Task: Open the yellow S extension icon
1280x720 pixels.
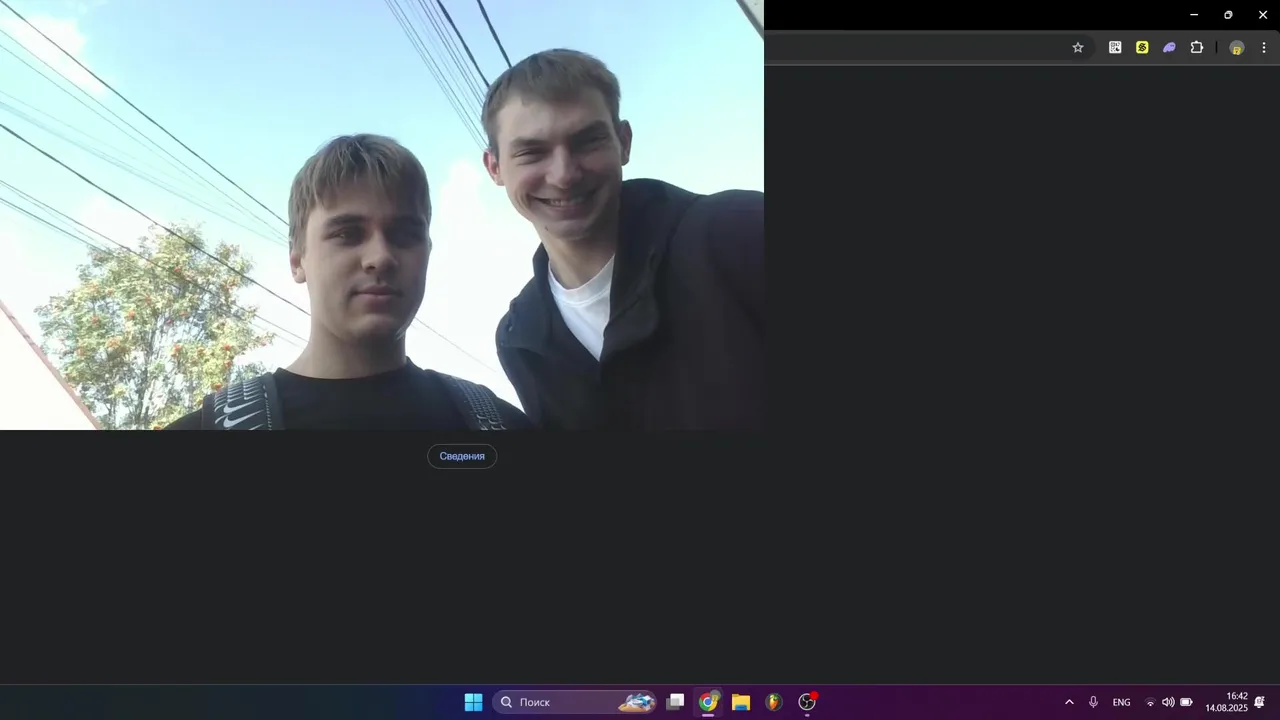Action: 1142,47
